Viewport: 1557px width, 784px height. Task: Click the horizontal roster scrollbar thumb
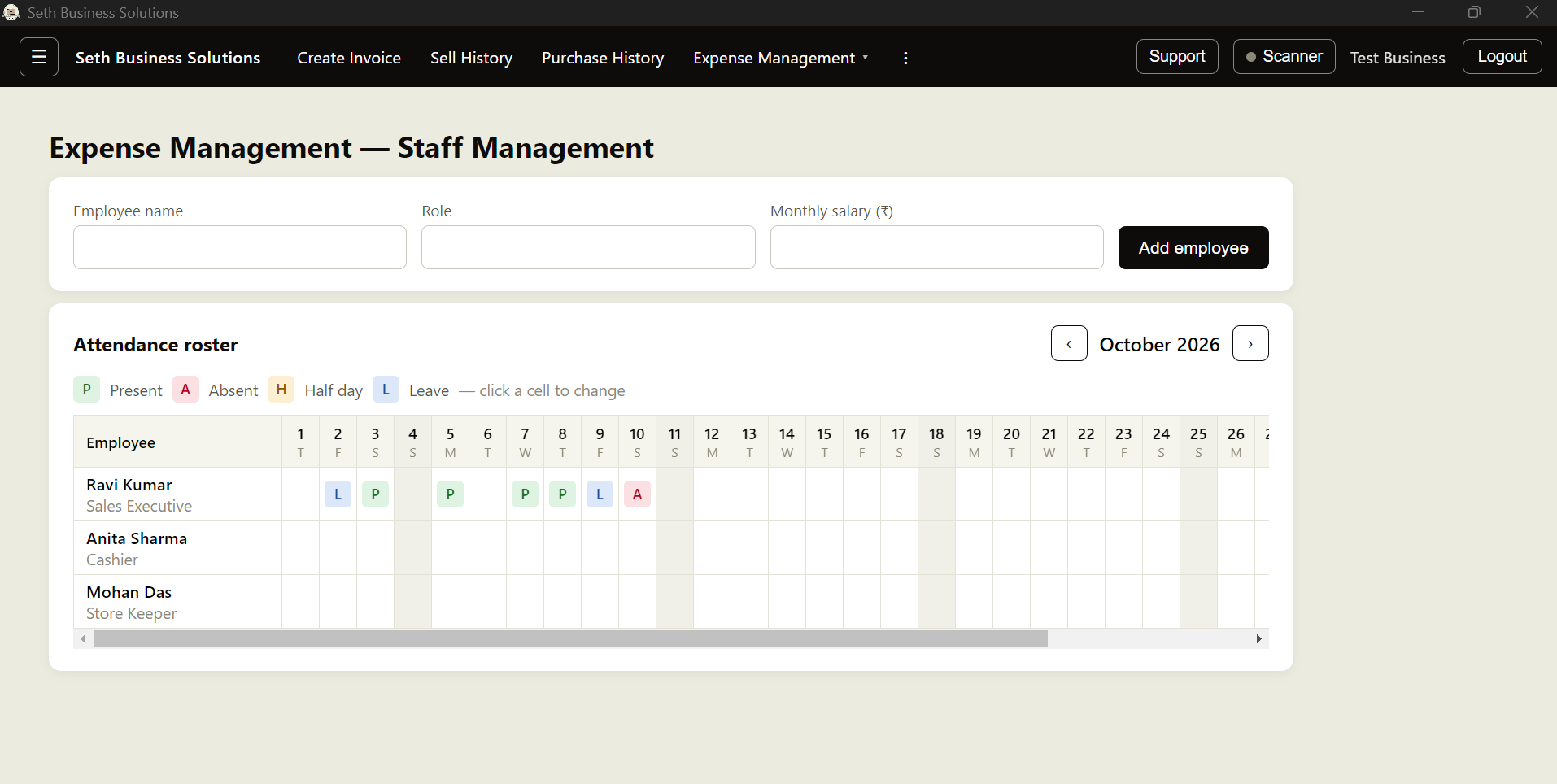(x=570, y=638)
